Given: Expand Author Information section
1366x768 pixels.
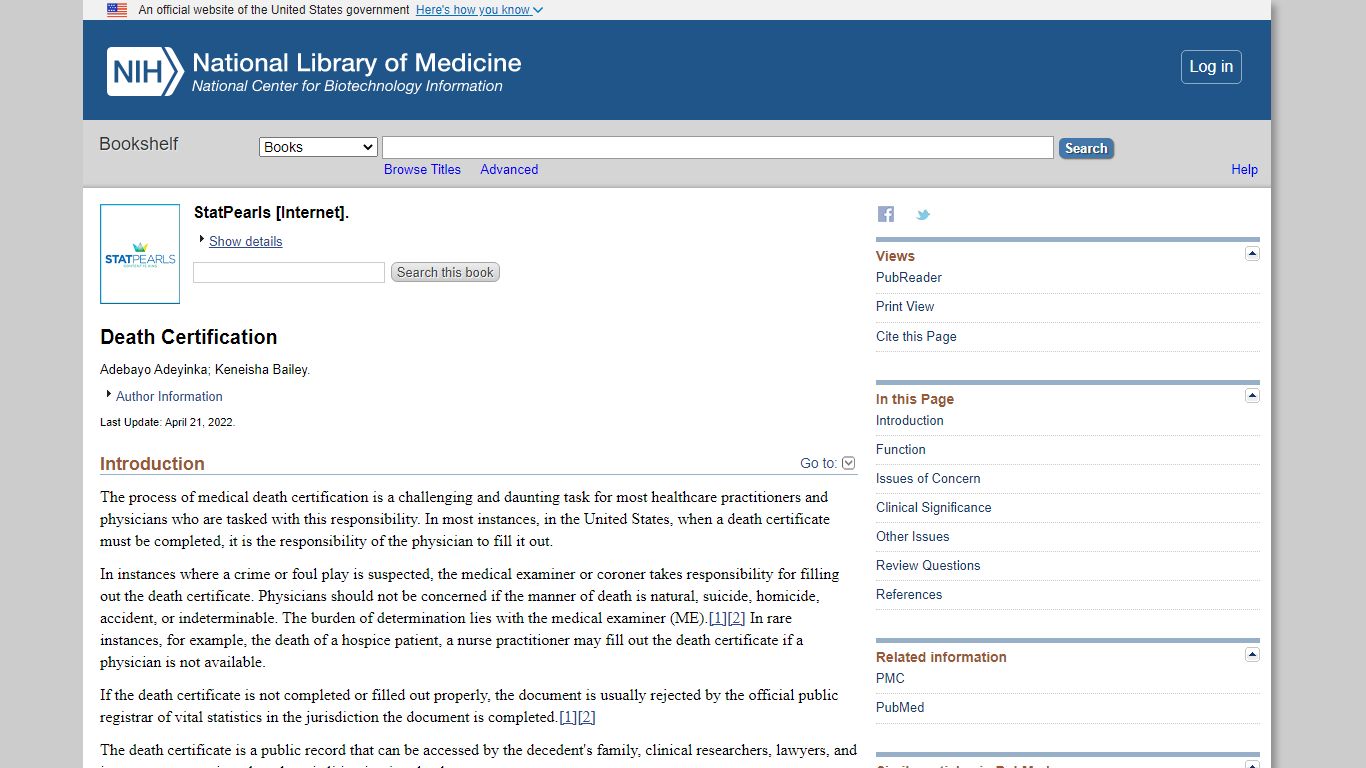Looking at the screenshot, I should coord(169,396).
